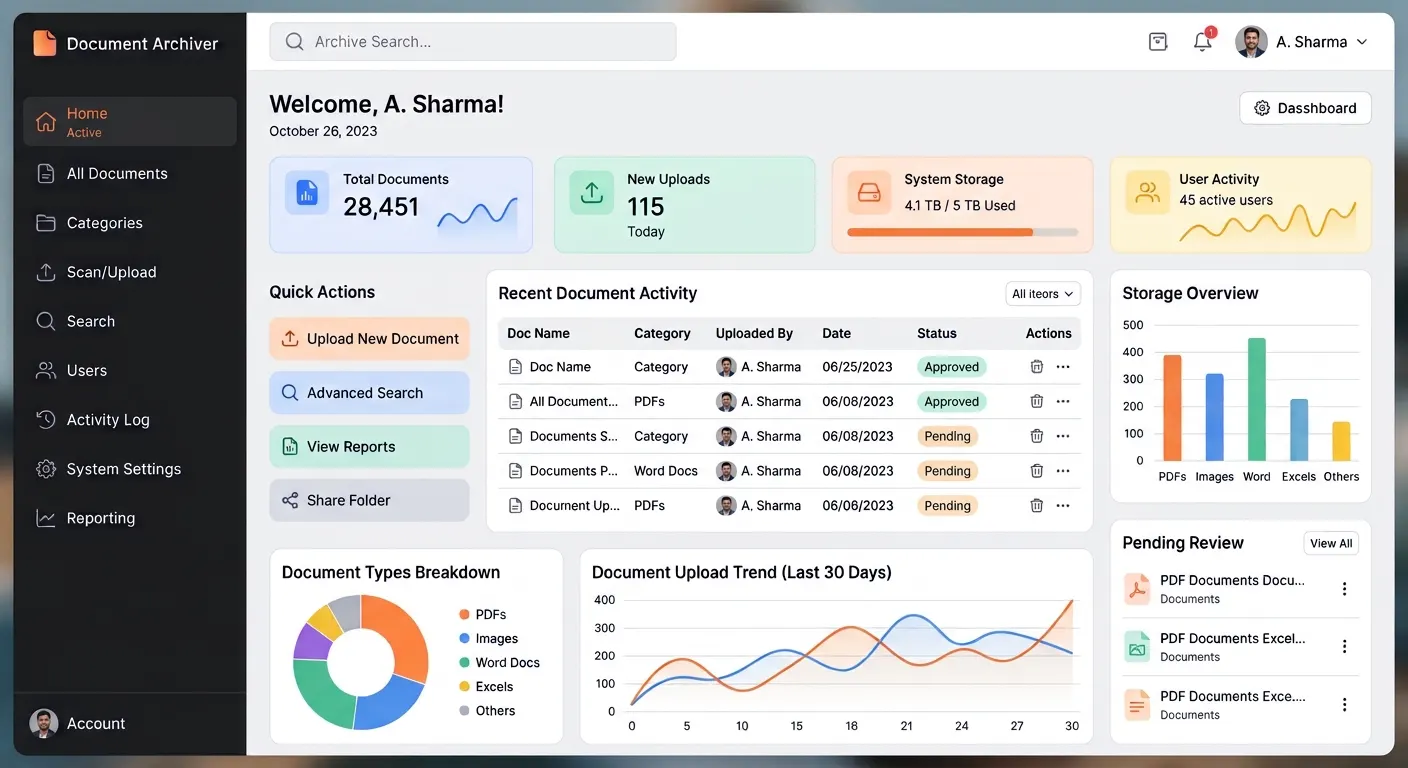Viewport: 1408px width, 768px height.
Task: Open Account at sidebar bottom
Action: (x=78, y=723)
